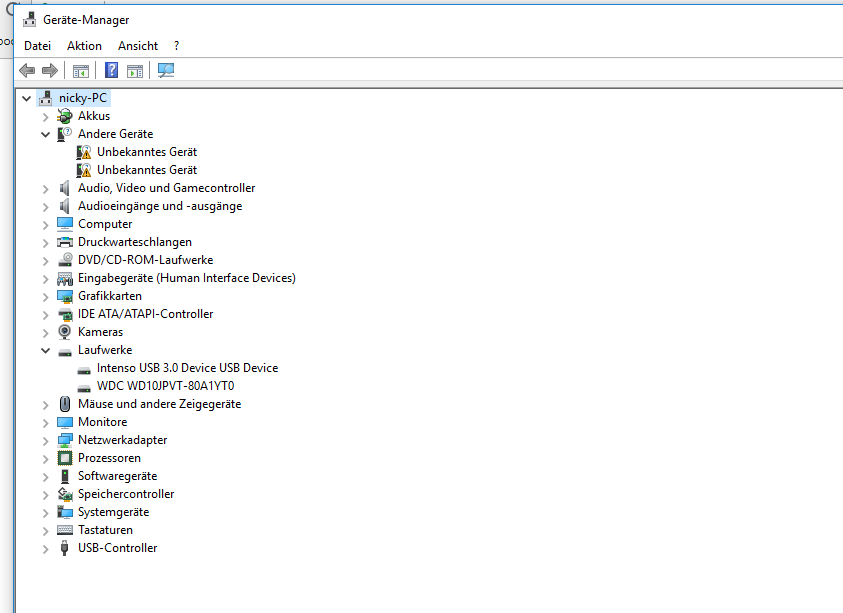Expand the Softwaregeräte category

coord(45,477)
